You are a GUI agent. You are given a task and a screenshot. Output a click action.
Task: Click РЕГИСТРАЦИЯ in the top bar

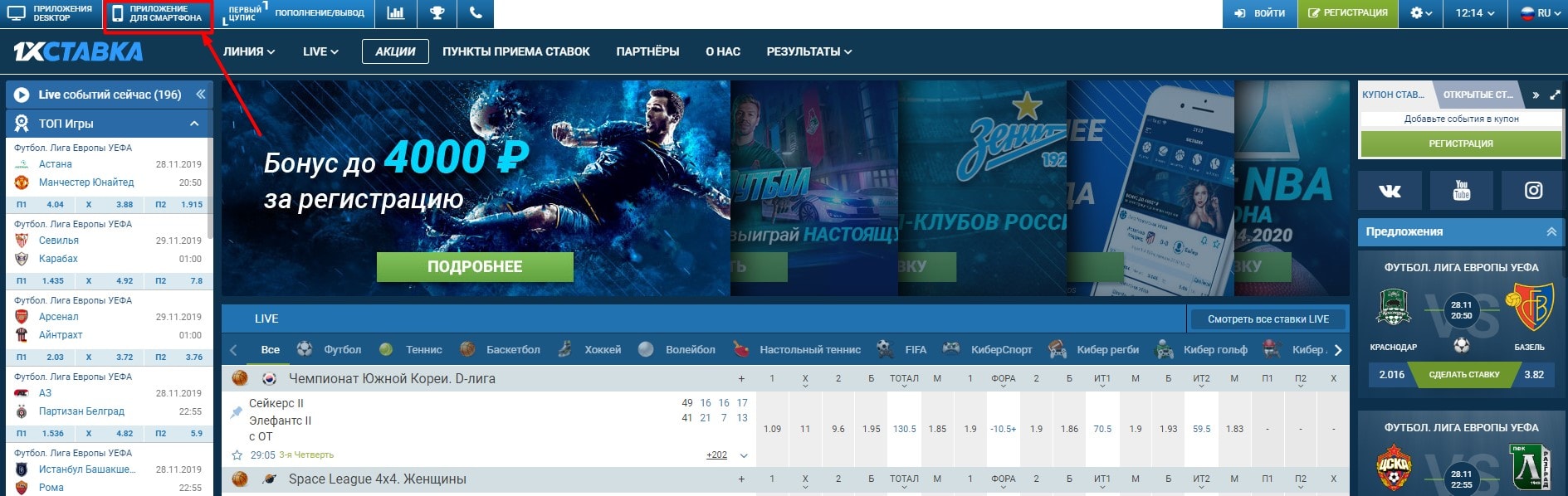pos(1347,13)
